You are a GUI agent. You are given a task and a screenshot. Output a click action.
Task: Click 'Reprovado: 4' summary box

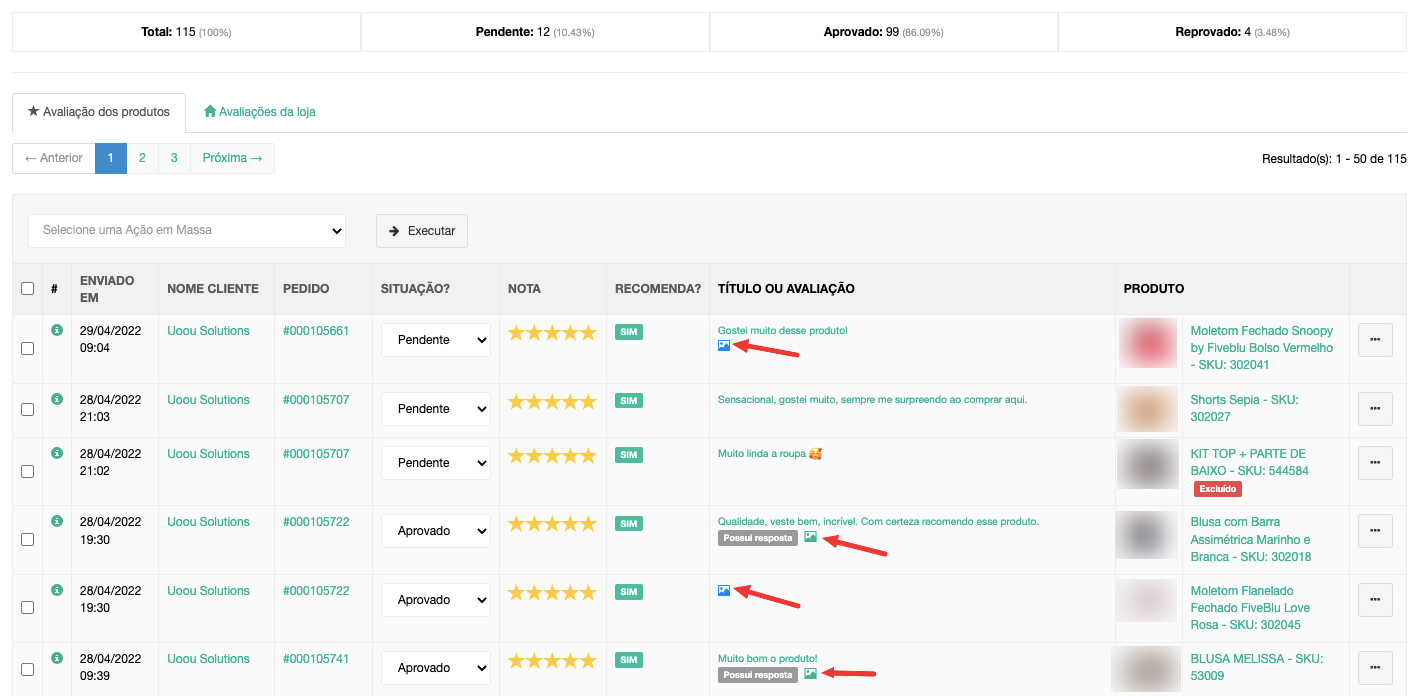click(x=1232, y=32)
